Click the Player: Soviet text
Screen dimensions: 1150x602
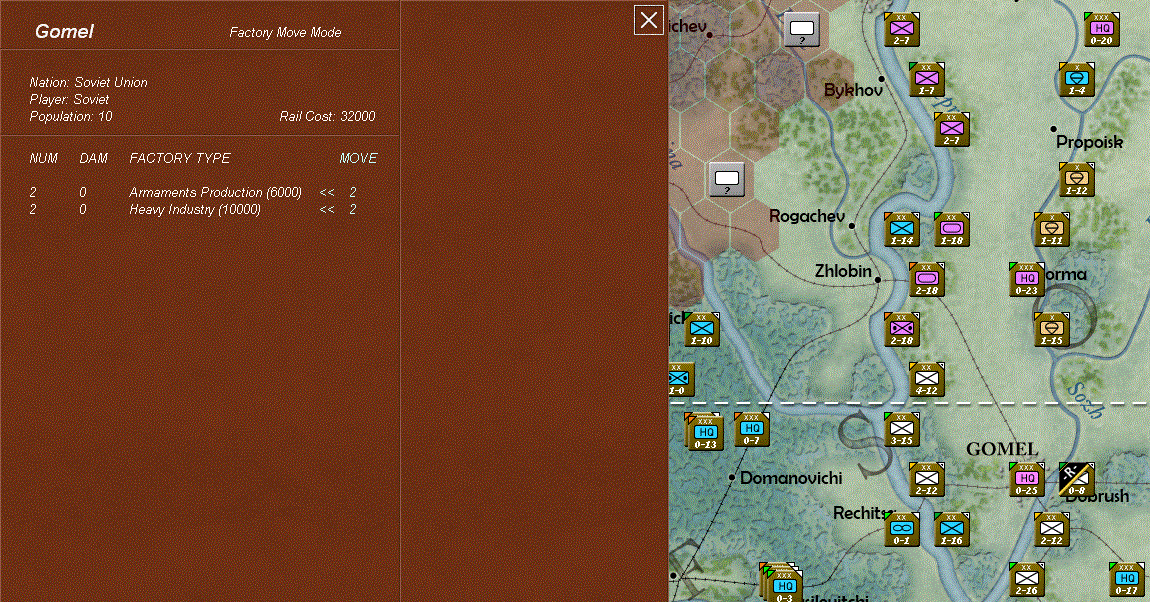(x=69, y=100)
